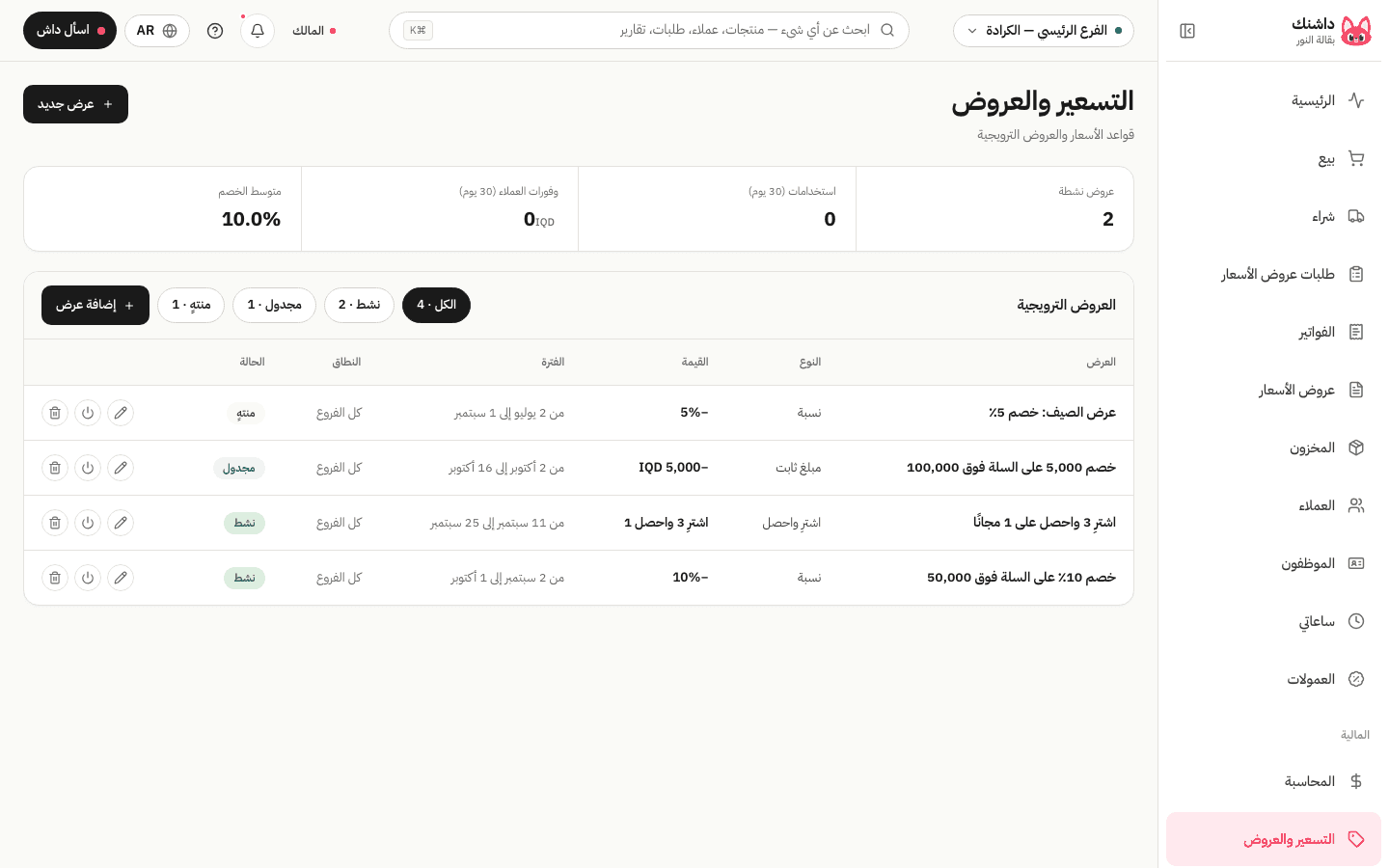Toggle power for اشترِ 3 واحصل على 1

pyautogui.click(x=88, y=523)
